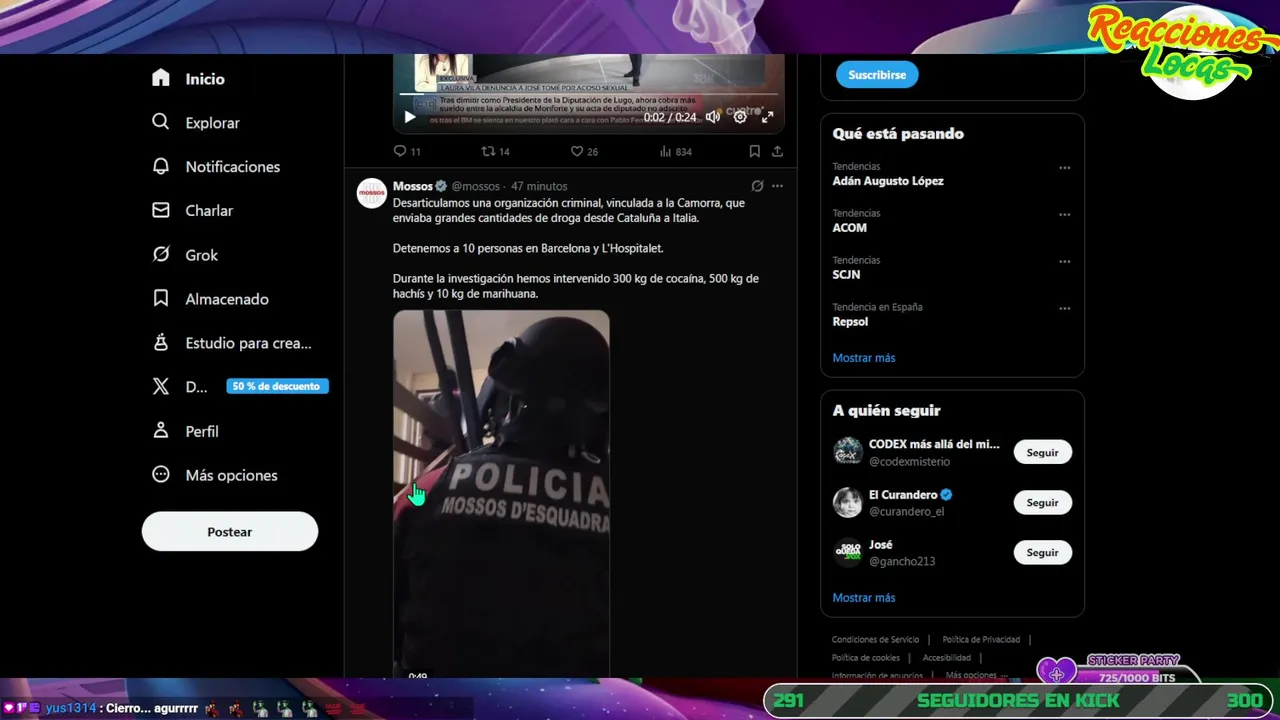The width and height of the screenshot is (1280, 720).
Task: Open Accesibilidad footer link
Action: click(x=947, y=658)
